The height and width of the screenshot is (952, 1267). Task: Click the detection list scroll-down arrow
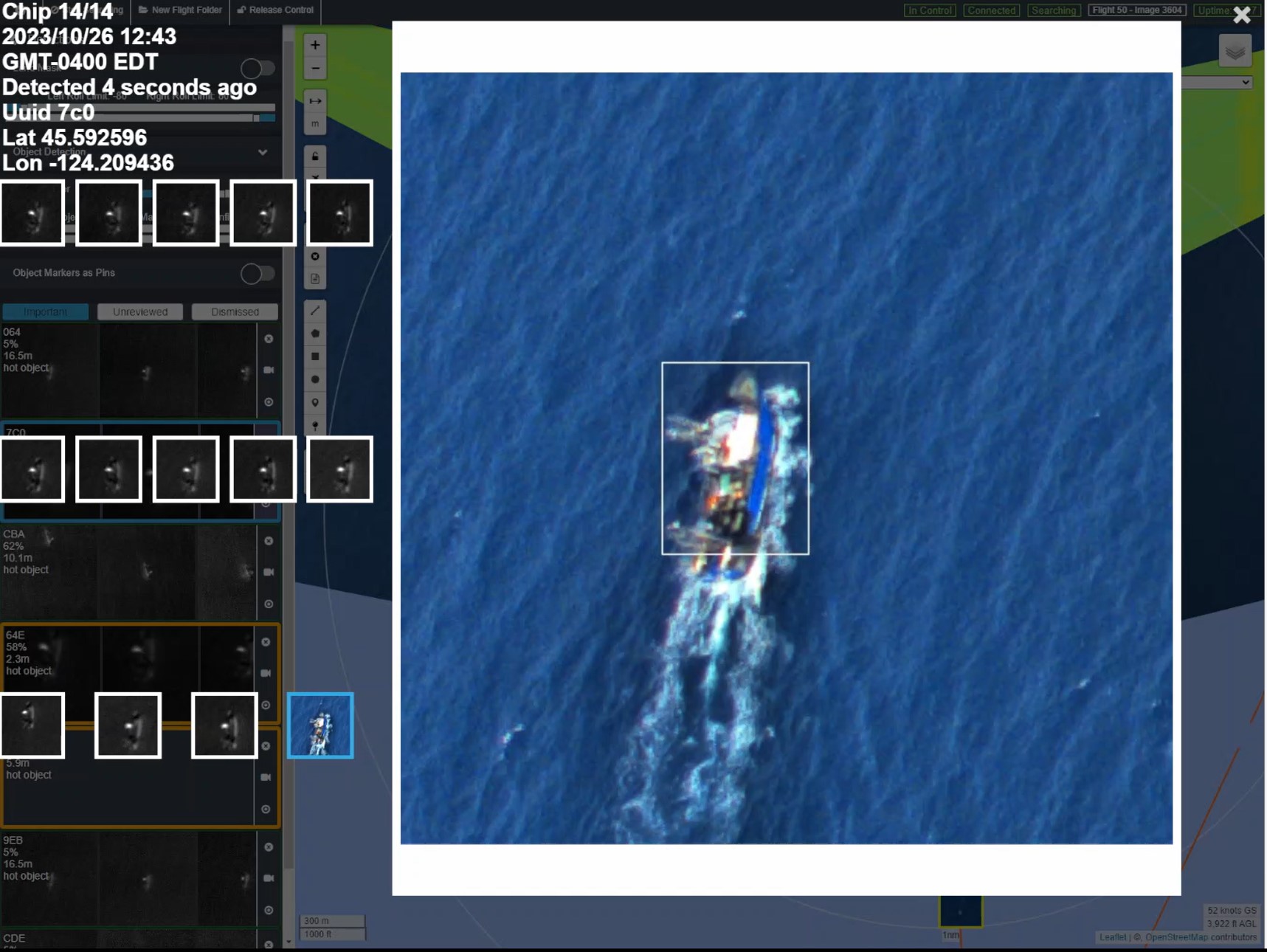pos(289,942)
